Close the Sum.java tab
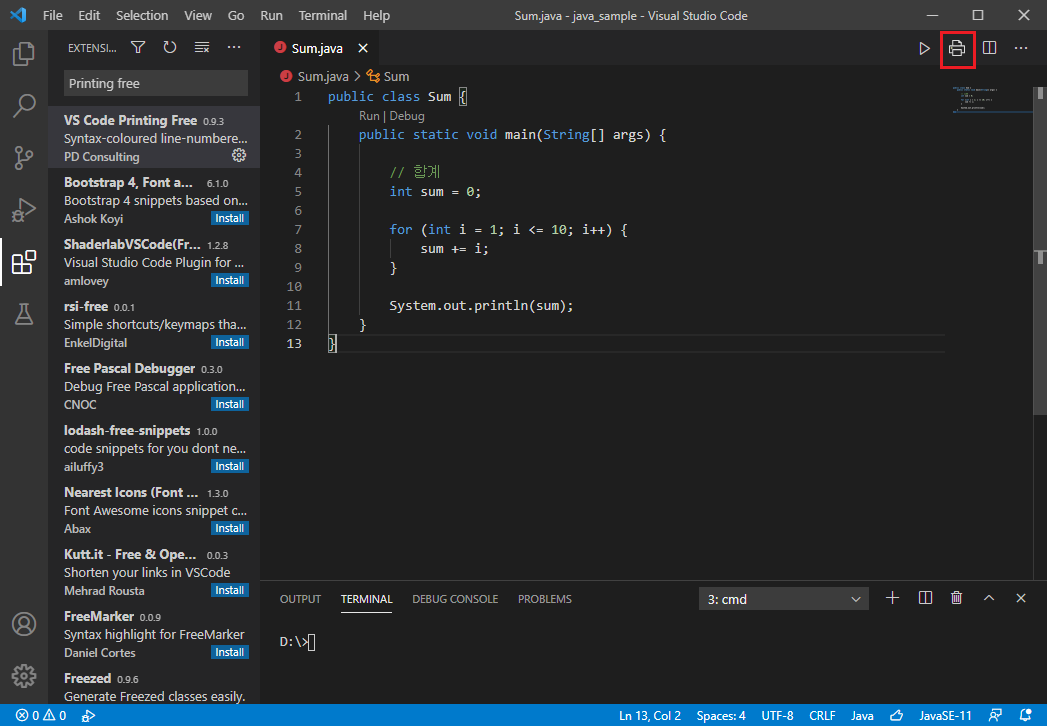Image resolution: width=1047 pixels, height=726 pixels. pos(363,48)
